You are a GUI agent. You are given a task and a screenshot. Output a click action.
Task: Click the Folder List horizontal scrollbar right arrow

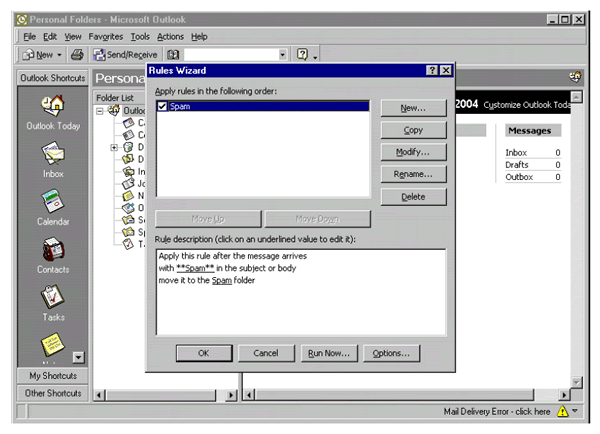point(231,395)
